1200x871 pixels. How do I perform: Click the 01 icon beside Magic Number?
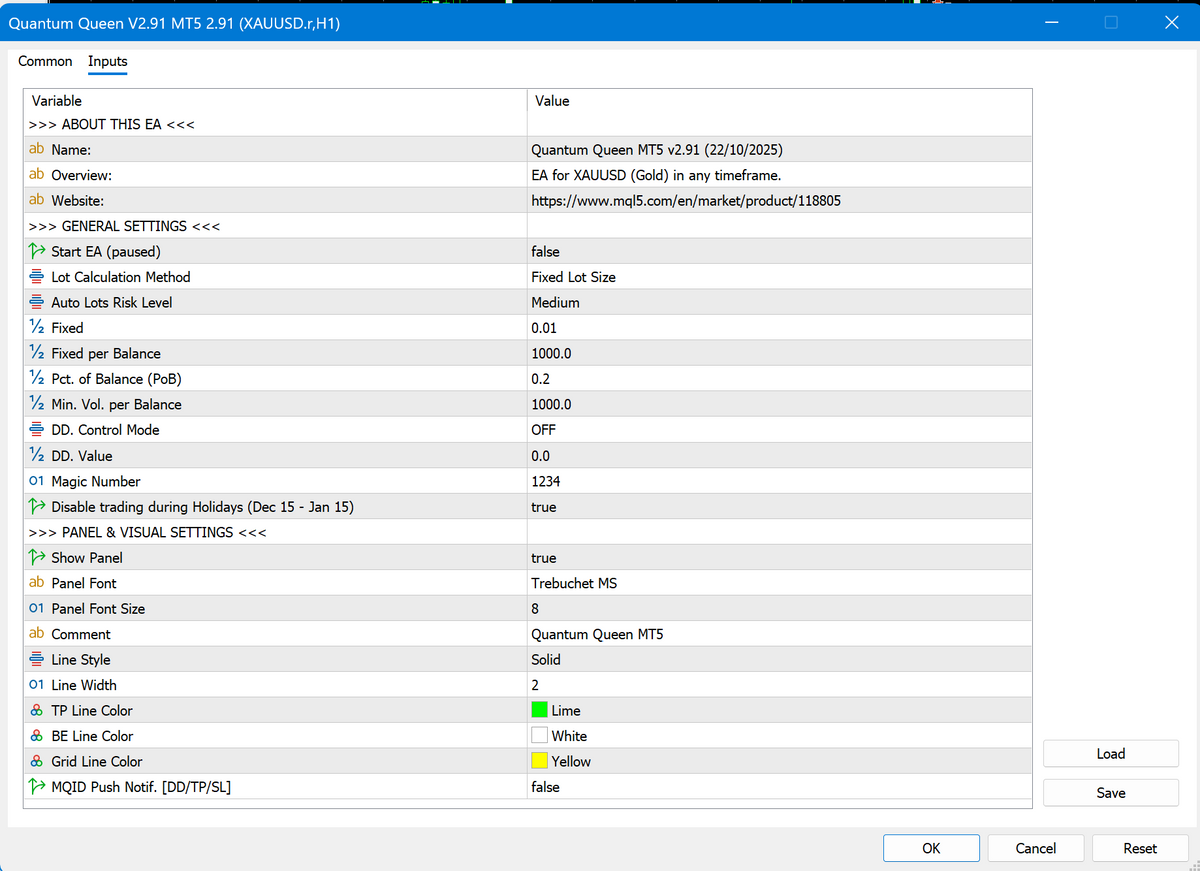(37, 481)
